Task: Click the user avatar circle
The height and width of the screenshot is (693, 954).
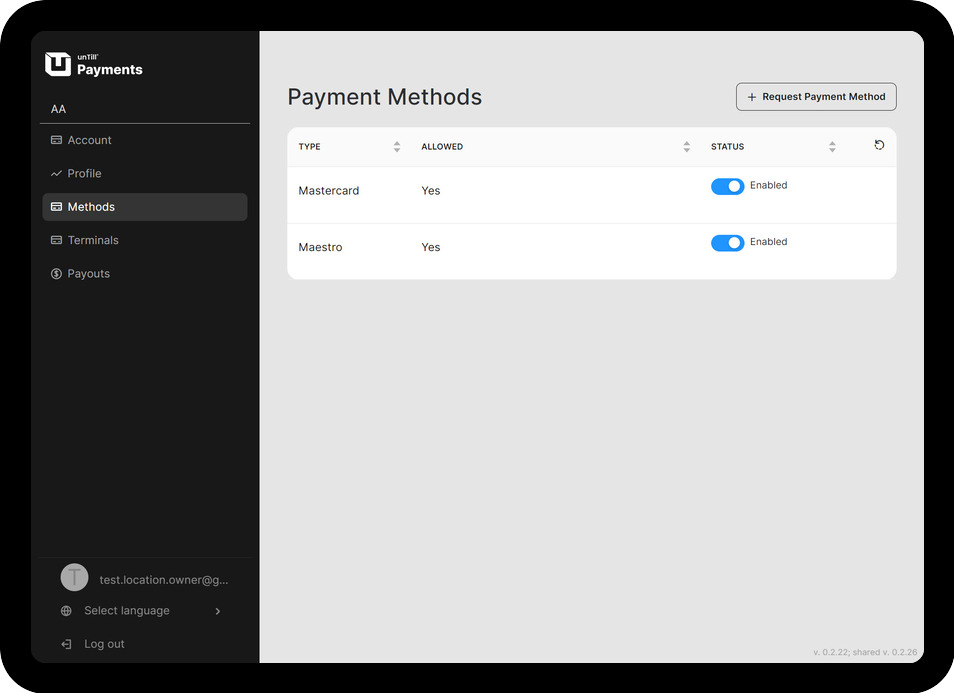Action: [x=74, y=577]
